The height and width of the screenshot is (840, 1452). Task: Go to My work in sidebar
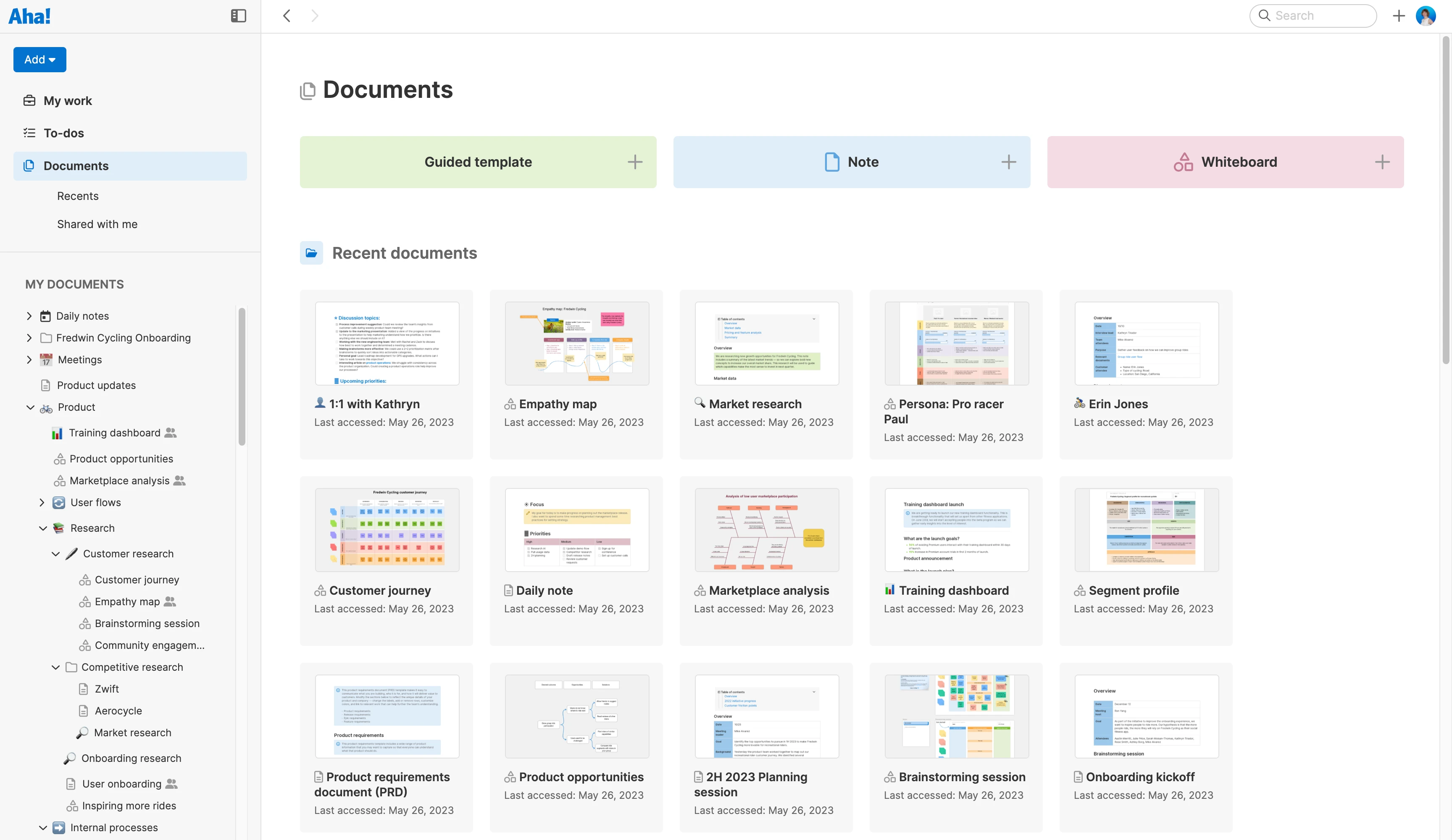point(67,101)
